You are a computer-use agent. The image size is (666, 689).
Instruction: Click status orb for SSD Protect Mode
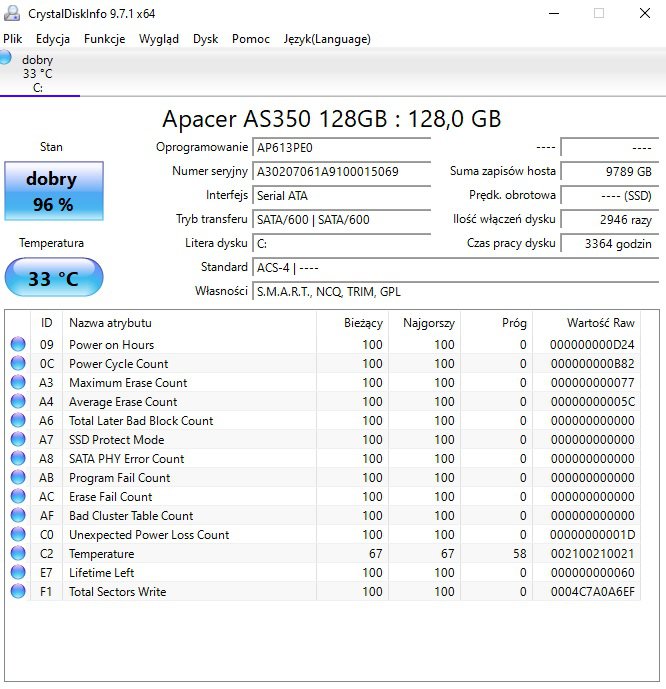pyautogui.click(x=18, y=439)
